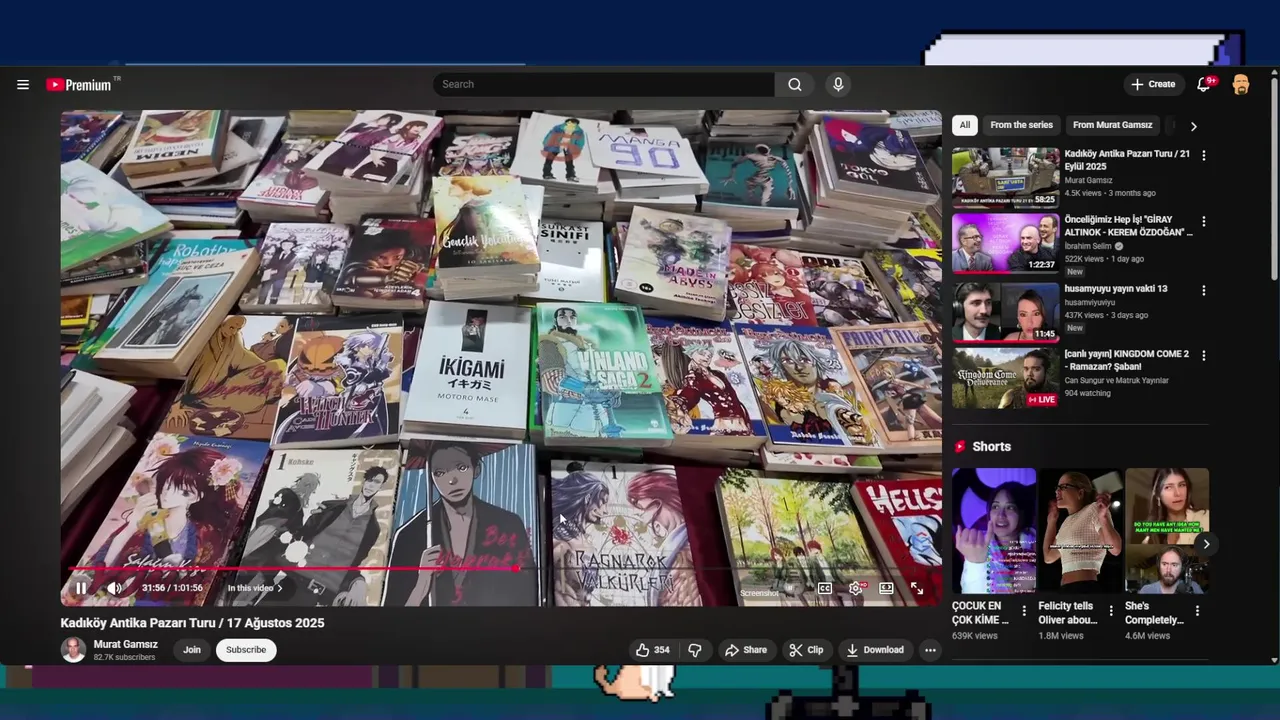The width and height of the screenshot is (1280, 720).
Task: Take a player Screenshot
Action: pos(760,592)
